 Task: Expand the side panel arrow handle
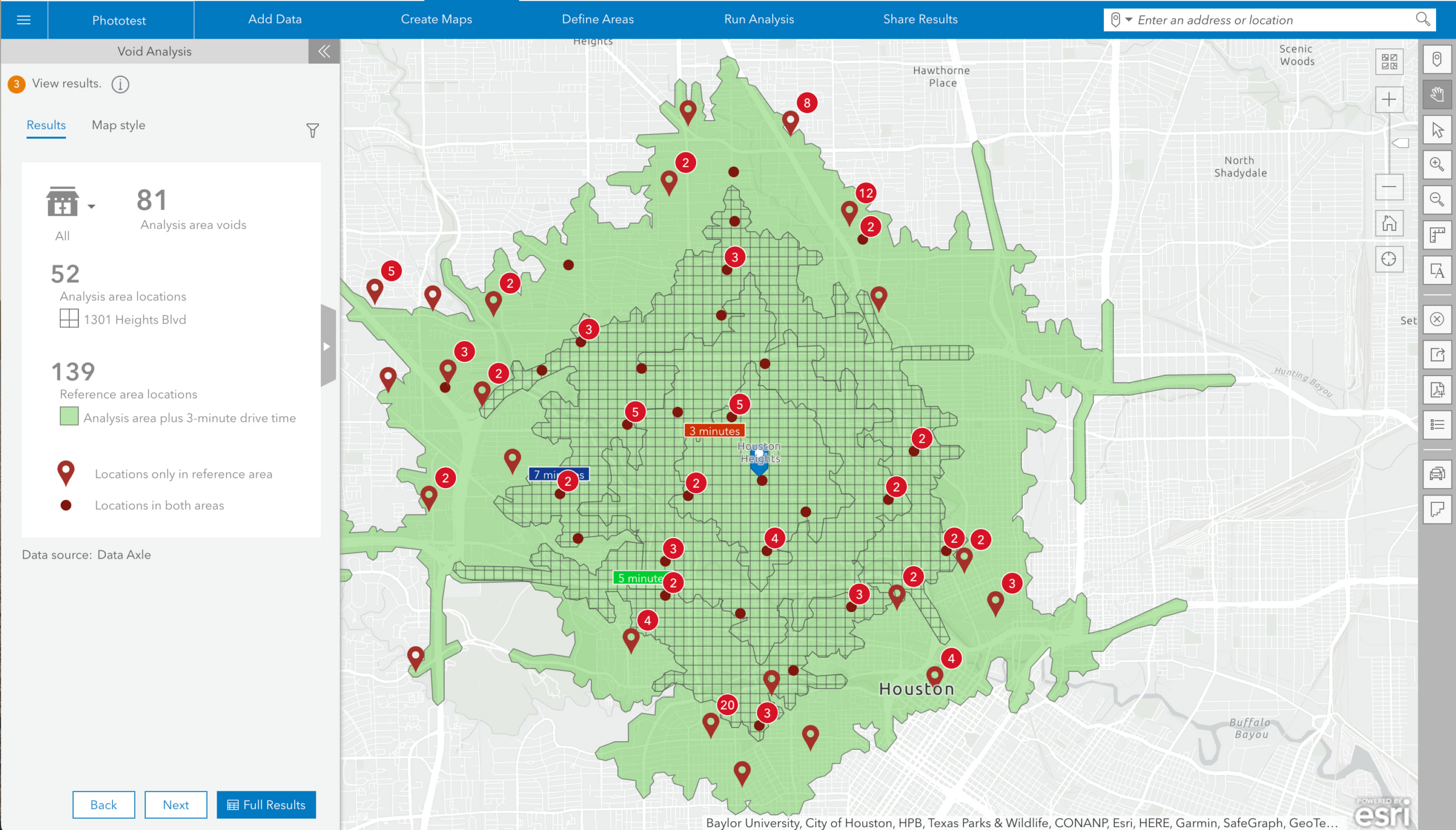[327, 346]
